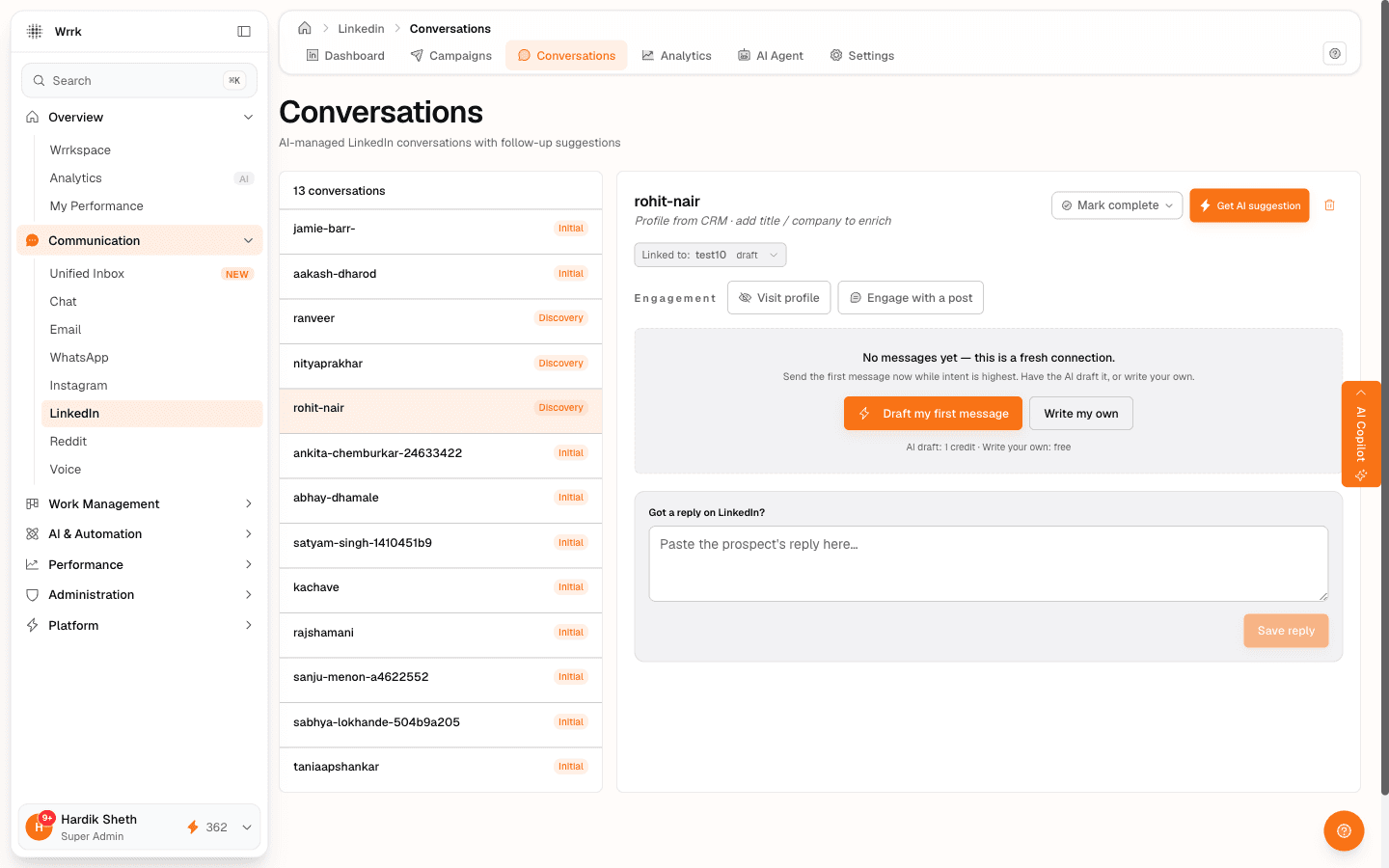Switch to the Campaigns tab

450,55
